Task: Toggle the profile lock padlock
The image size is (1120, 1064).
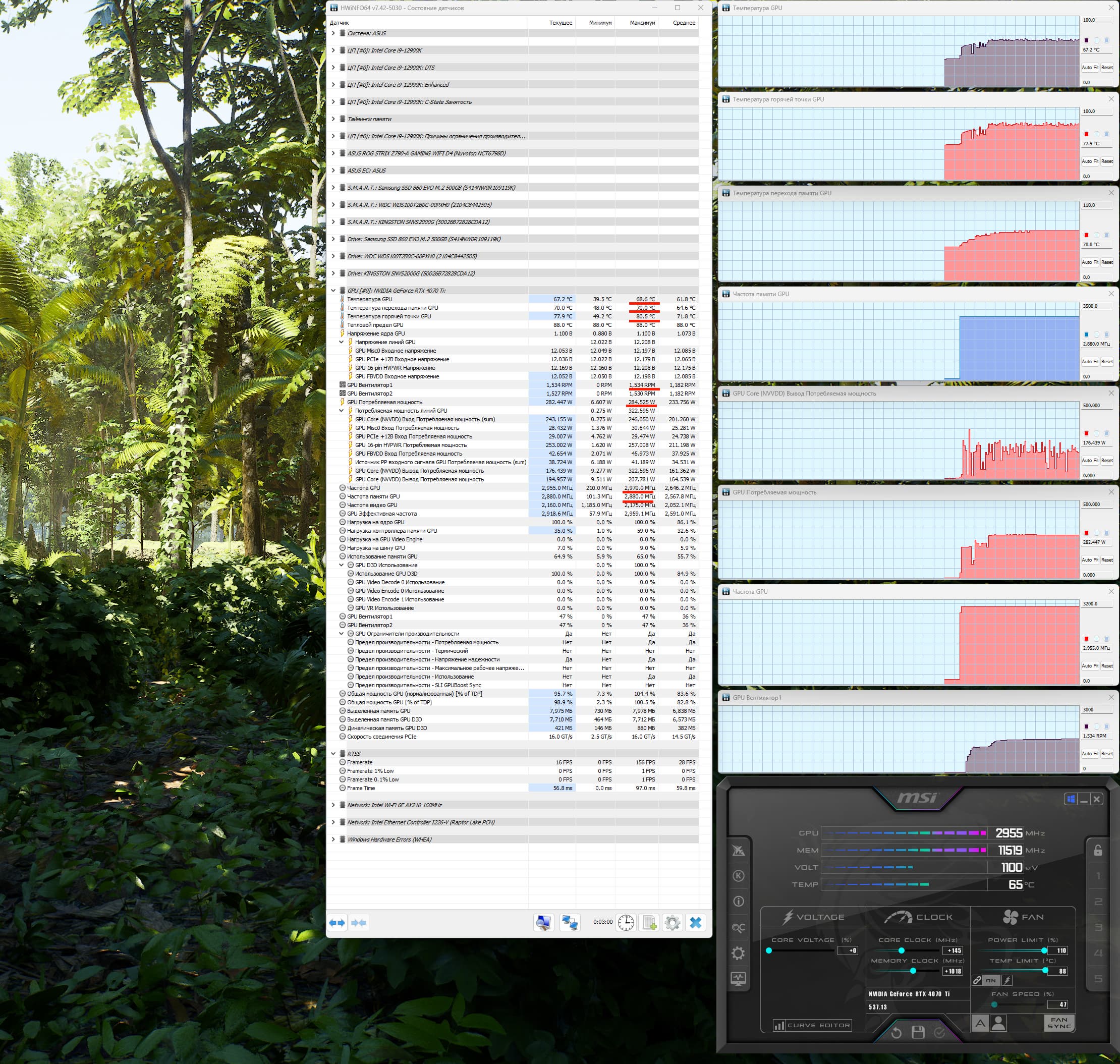Action: click(1098, 850)
